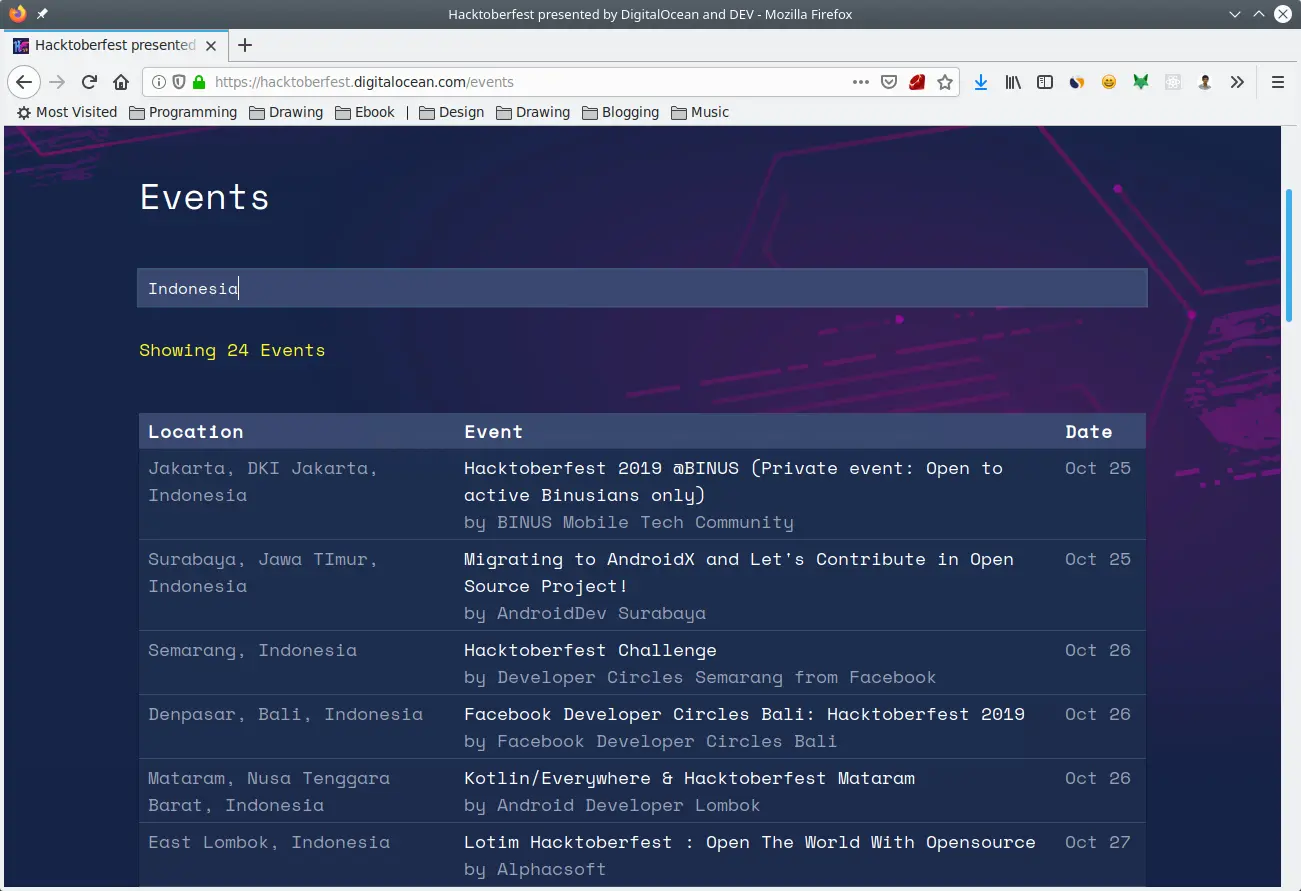
Task: Open the downloads panel
Action: [981, 82]
